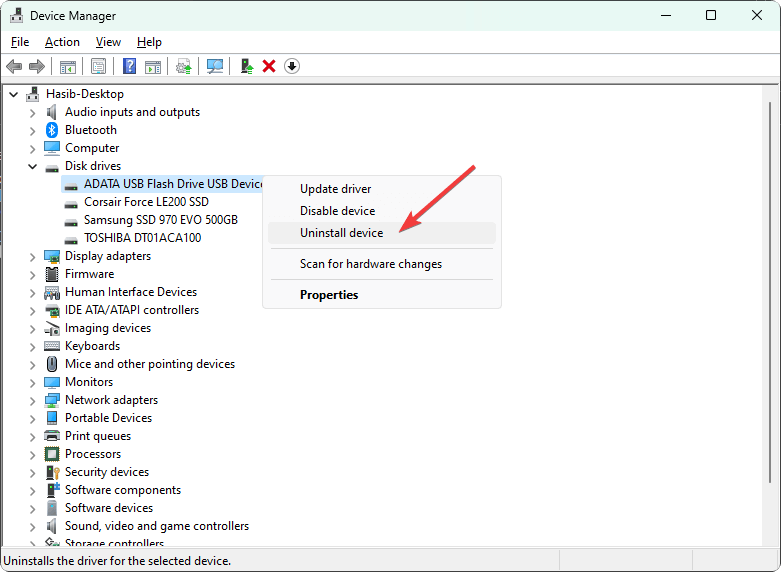Select the Hasib-Desktop label
Viewport: 781px width, 572px height.
85,94
